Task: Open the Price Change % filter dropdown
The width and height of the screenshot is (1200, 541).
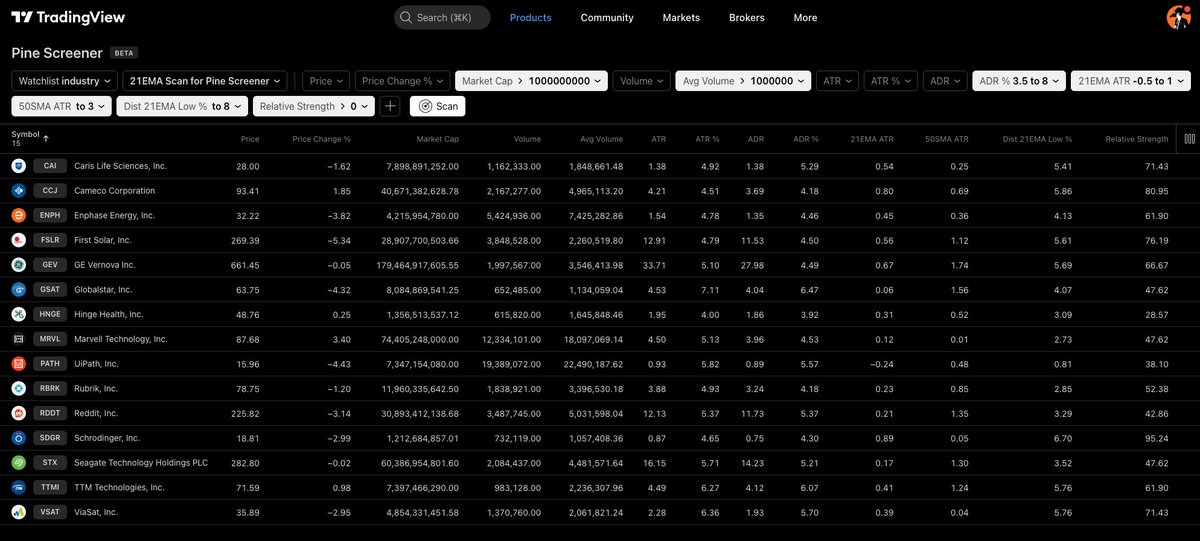Action: pyautogui.click(x=403, y=81)
